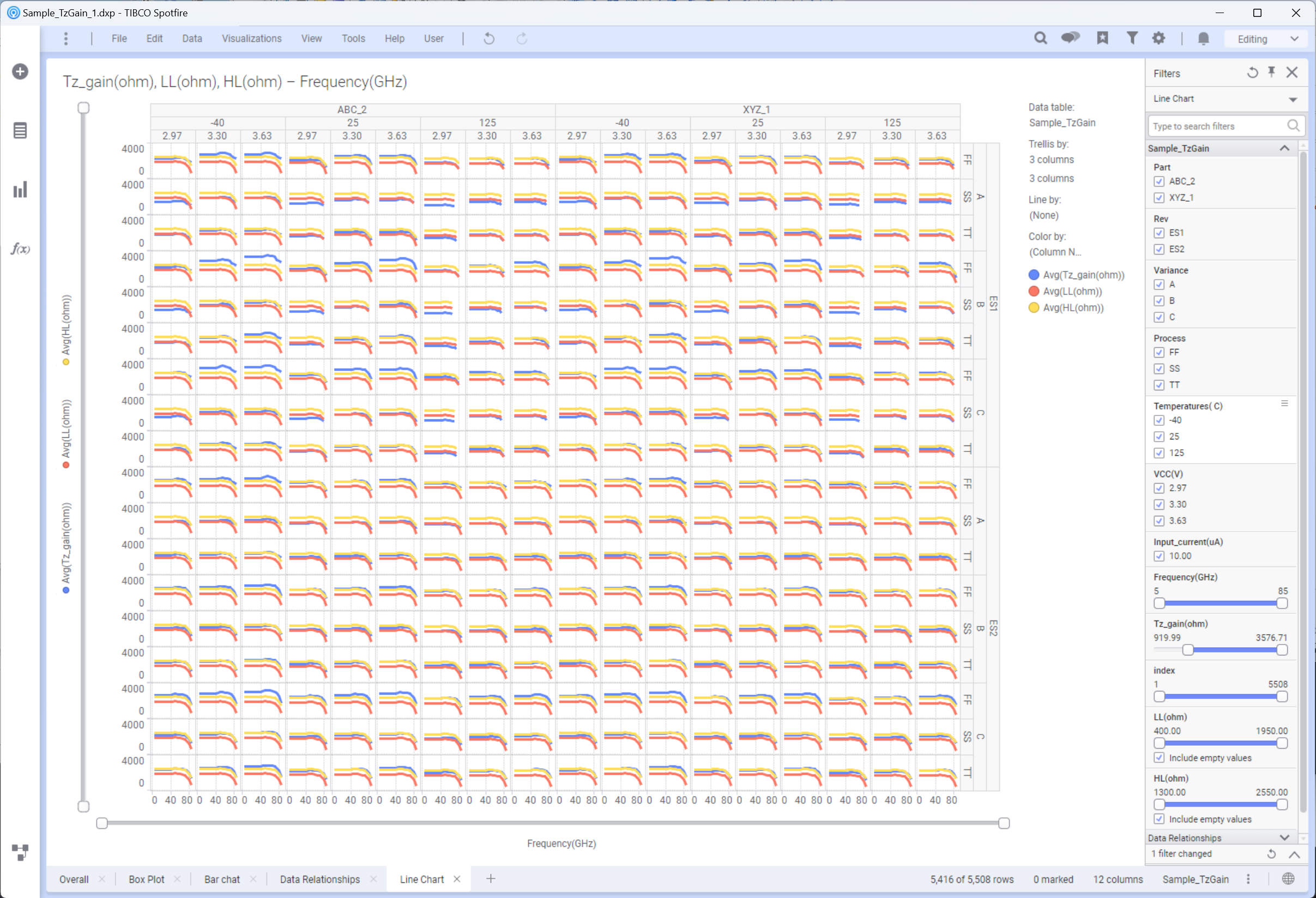
Task: Open the search (magnifier) icon in toolbar
Action: tap(1040, 39)
